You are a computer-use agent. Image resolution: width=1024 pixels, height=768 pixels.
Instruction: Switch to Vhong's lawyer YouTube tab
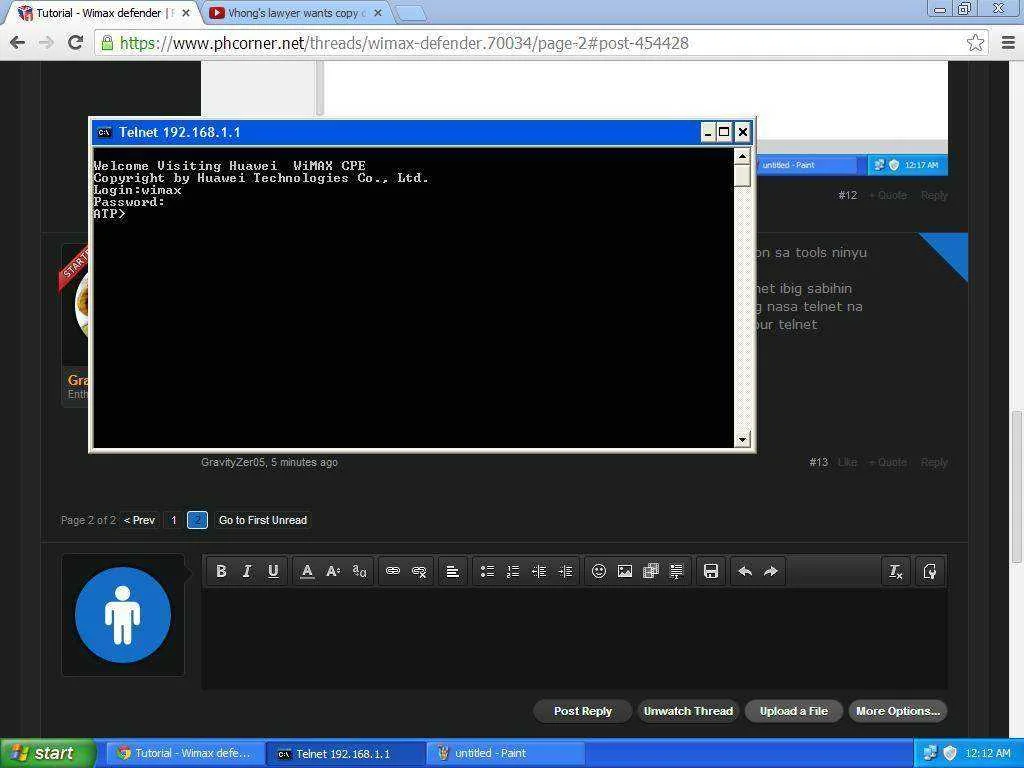click(x=294, y=13)
